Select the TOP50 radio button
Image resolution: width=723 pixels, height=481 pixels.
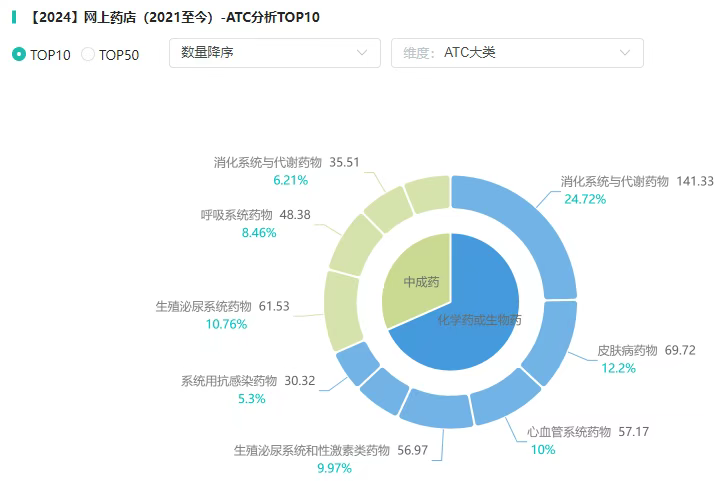click(x=88, y=54)
